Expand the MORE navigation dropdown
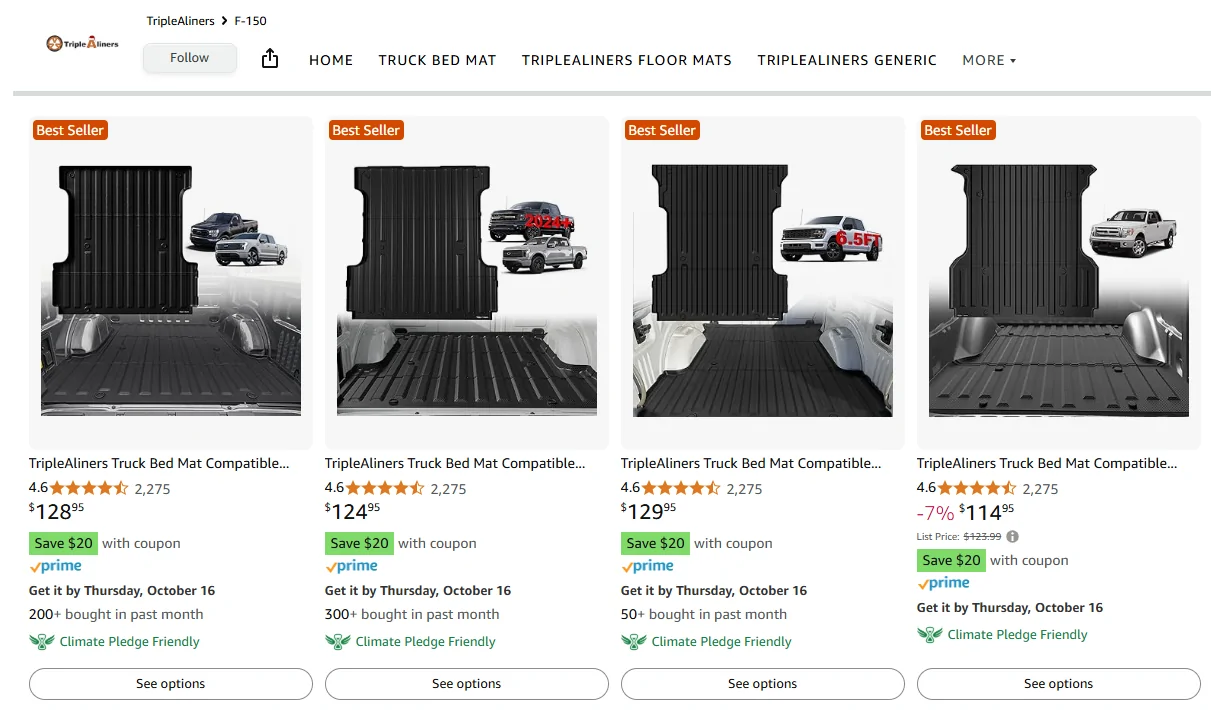 point(988,60)
